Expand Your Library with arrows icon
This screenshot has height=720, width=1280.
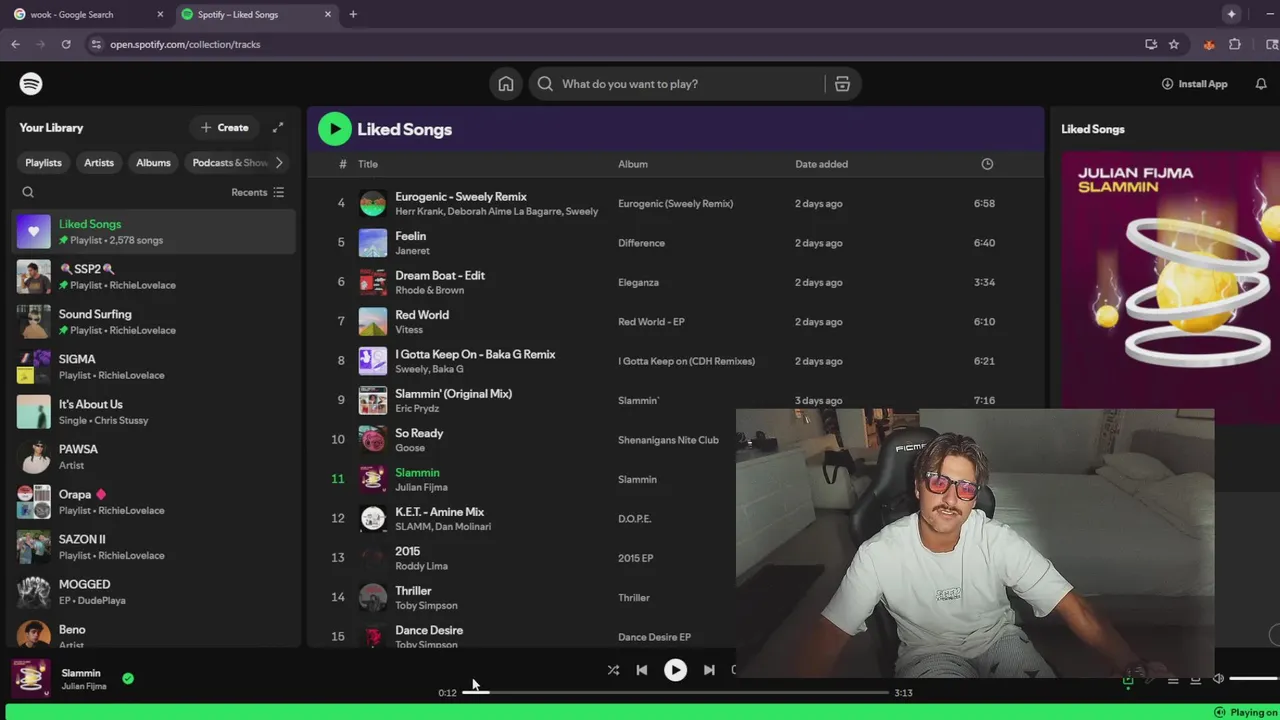coord(278,127)
